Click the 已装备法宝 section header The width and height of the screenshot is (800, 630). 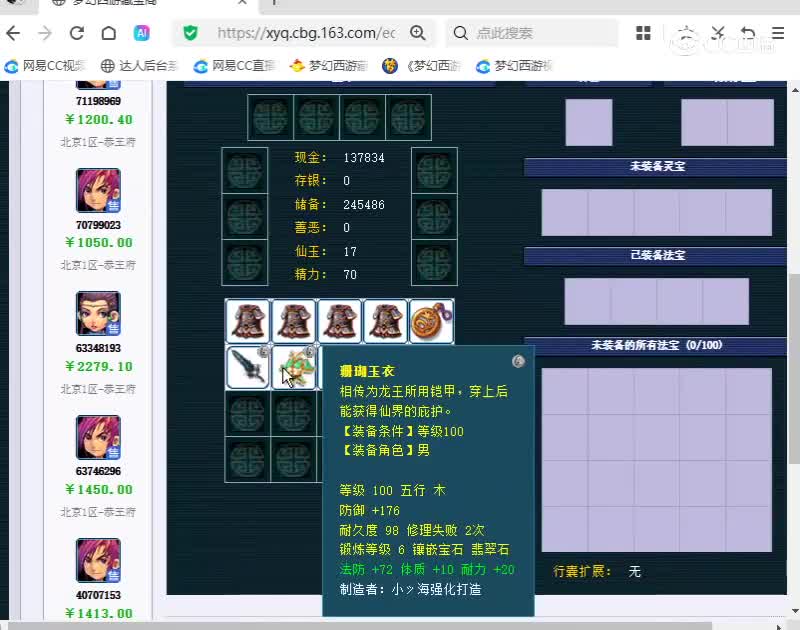(x=656, y=255)
